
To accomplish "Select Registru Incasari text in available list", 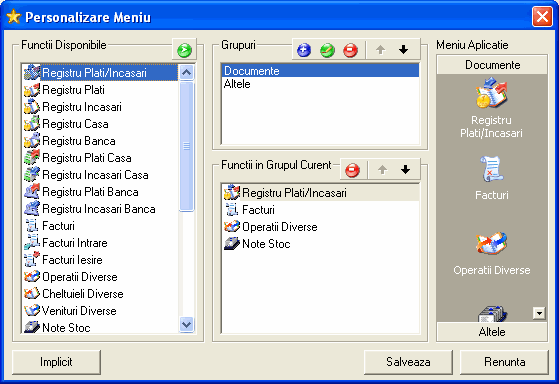I will (82, 107).
